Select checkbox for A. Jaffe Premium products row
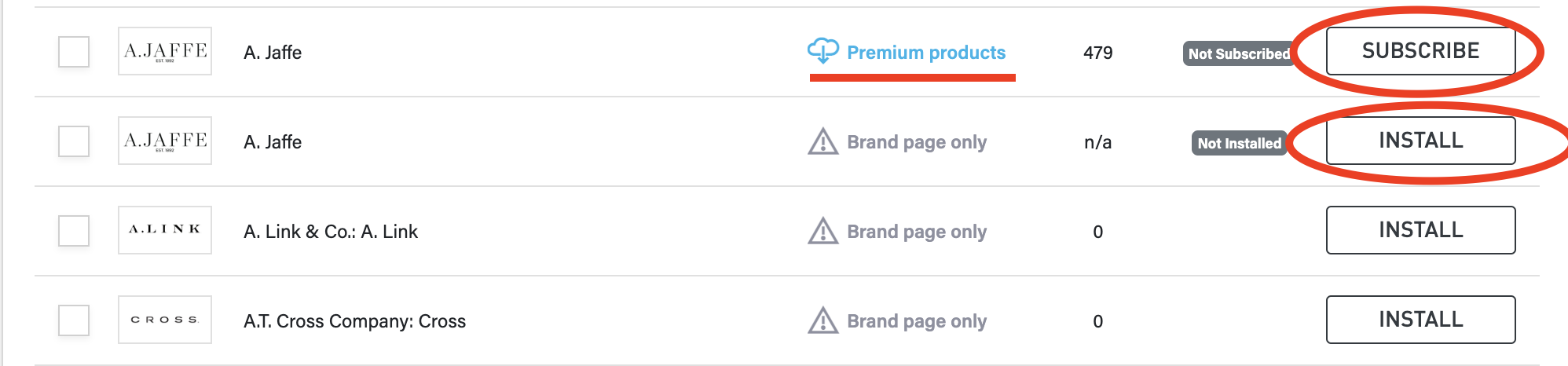The width and height of the screenshot is (1568, 366). (74, 52)
